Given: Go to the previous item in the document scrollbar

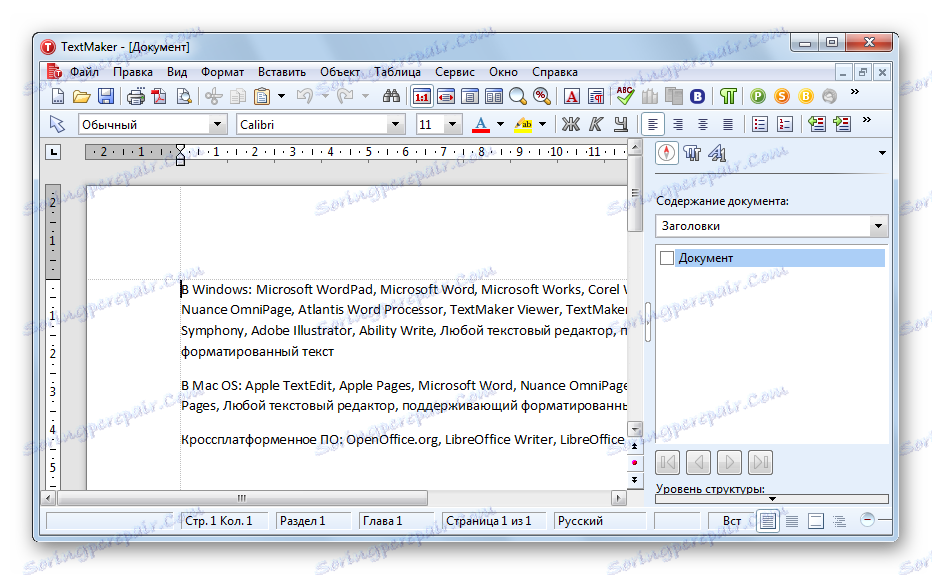Looking at the screenshot, I should (x=635, y=446).
